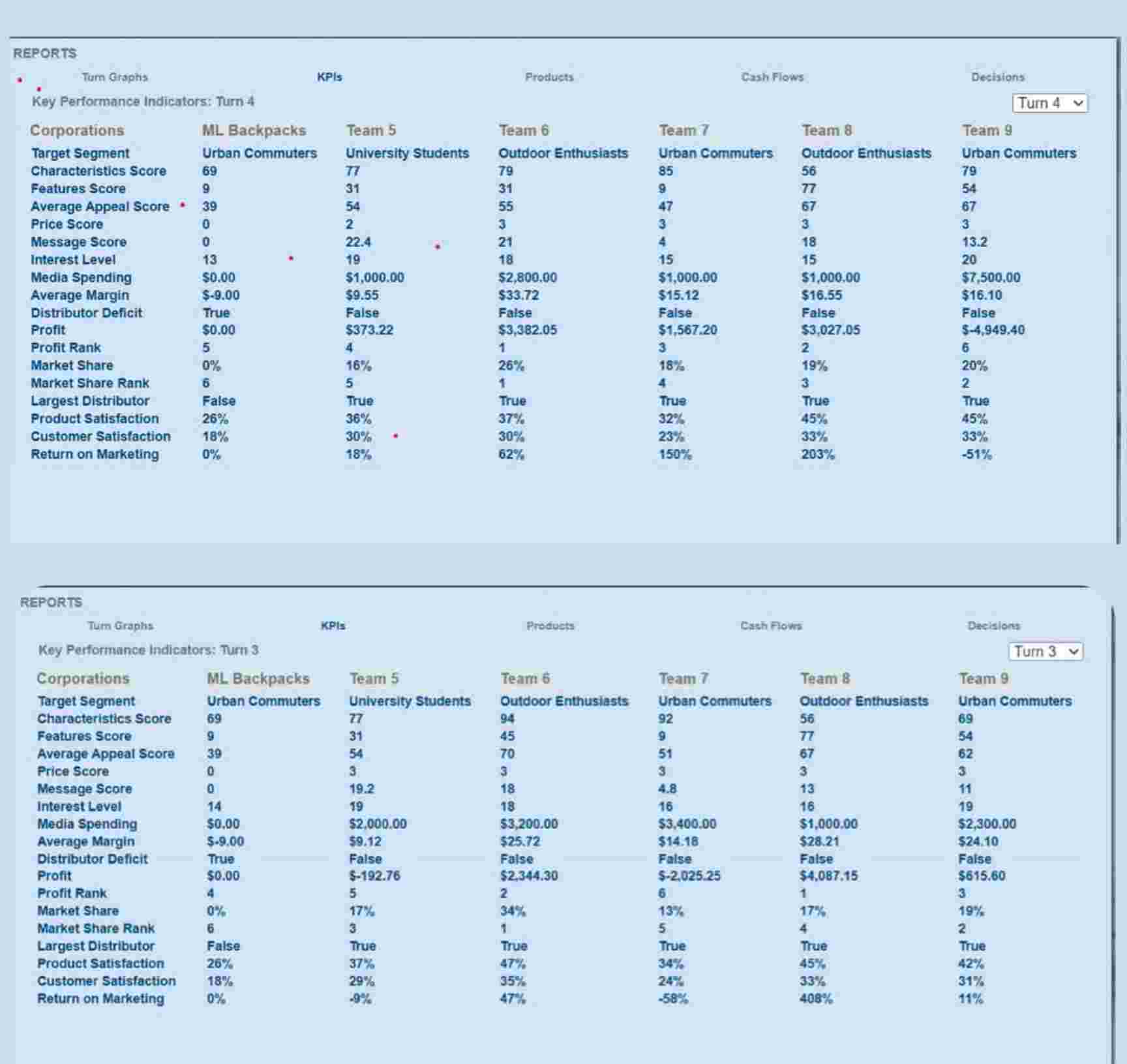1127x1064 pixels.
Task: Select Team 7 loss $-2,025.25 in Turn 3
Action: (x=689, y=875)
